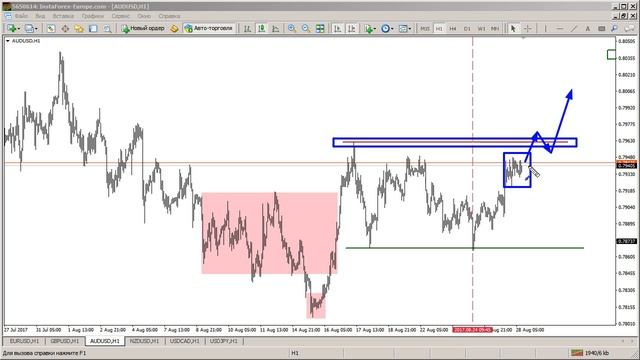Toggle chart auto scroll

tap(337, 28)
